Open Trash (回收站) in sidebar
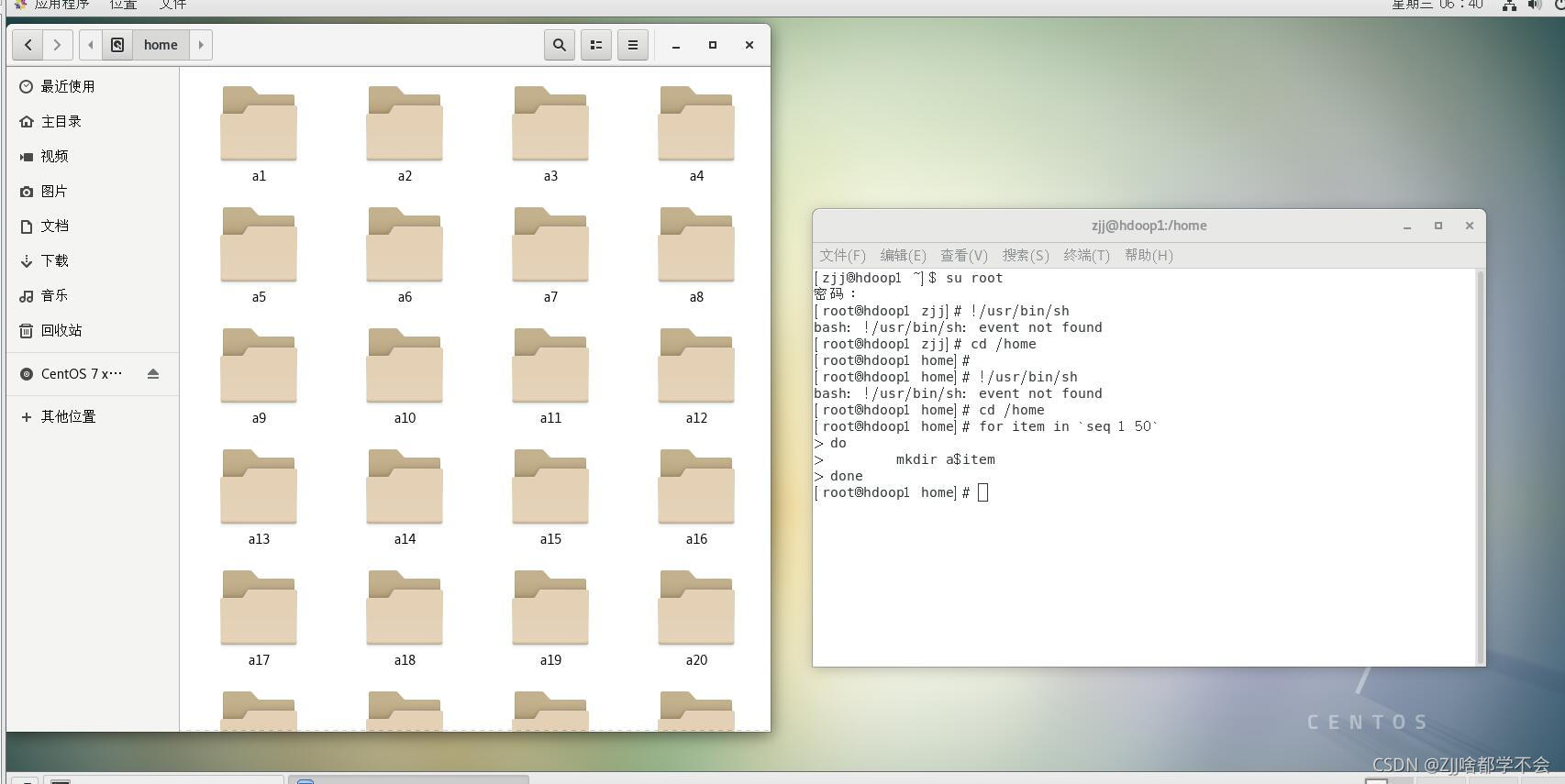 93,330
